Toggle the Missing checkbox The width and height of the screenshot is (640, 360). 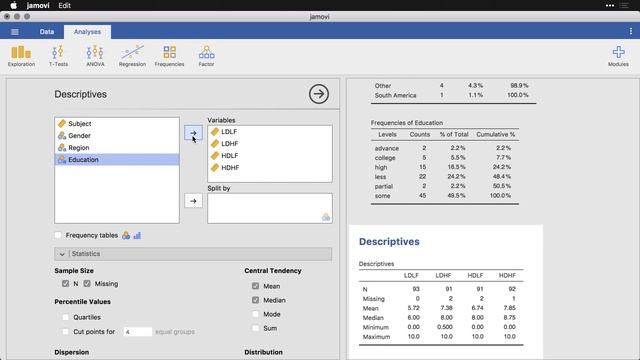(87, 283)
